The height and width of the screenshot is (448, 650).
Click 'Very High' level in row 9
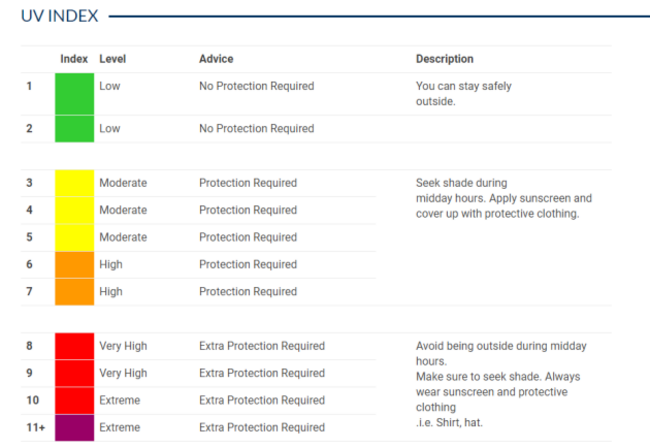point(123,373)
